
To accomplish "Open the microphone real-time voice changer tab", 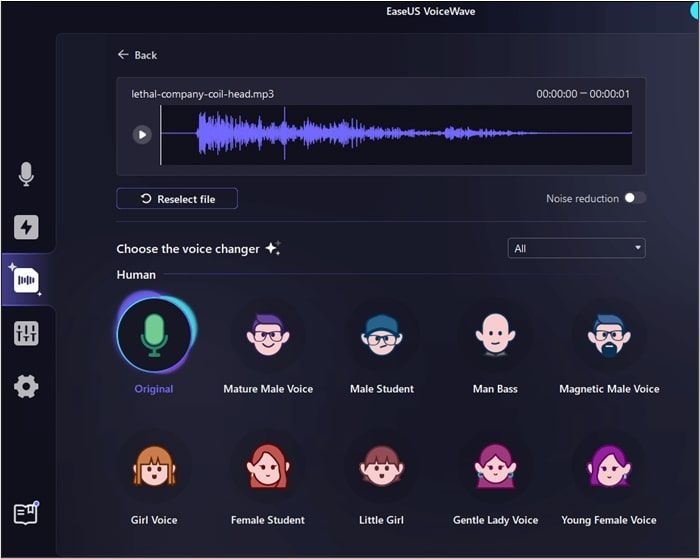I will 26,174.
